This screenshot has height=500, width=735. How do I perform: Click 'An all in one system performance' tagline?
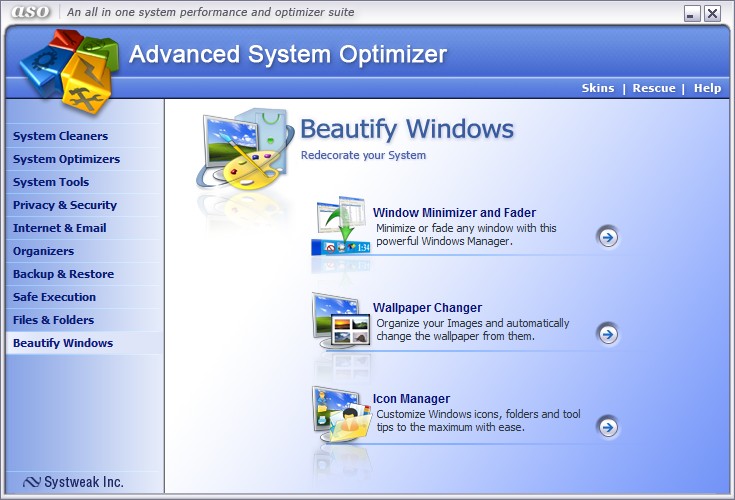210,12
